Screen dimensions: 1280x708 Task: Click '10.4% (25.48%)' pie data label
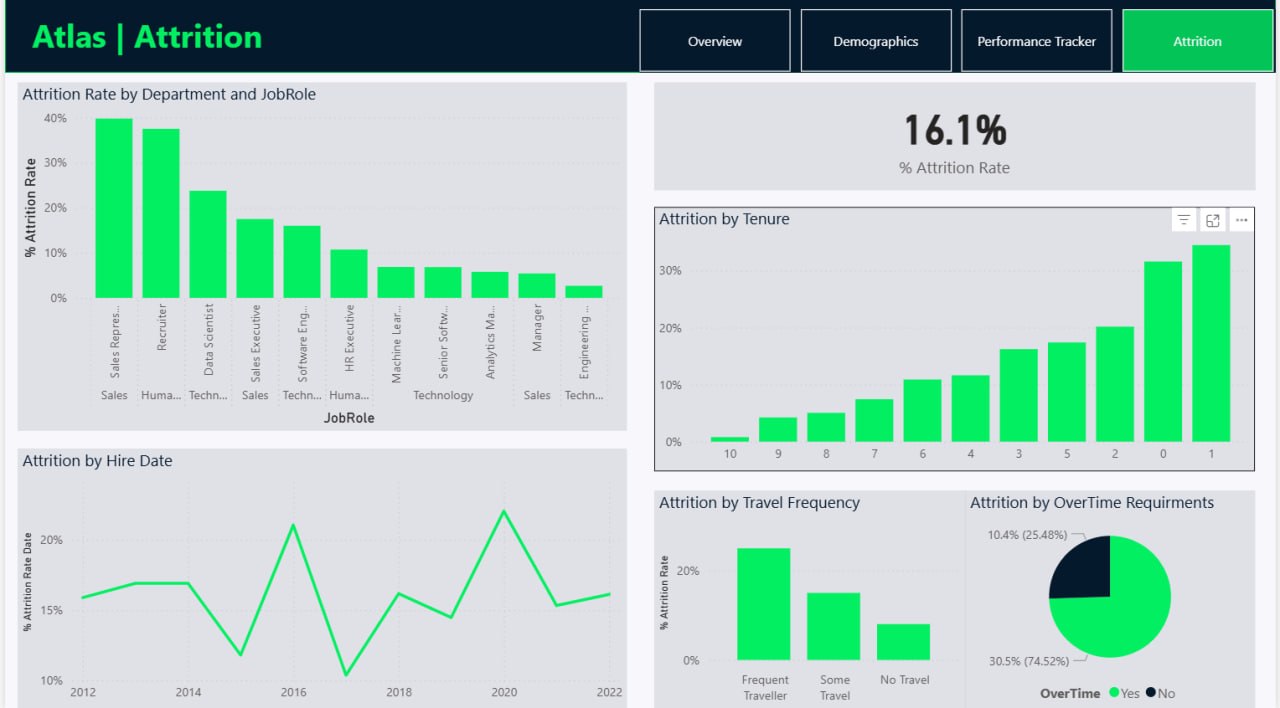tap(1027, 535)
